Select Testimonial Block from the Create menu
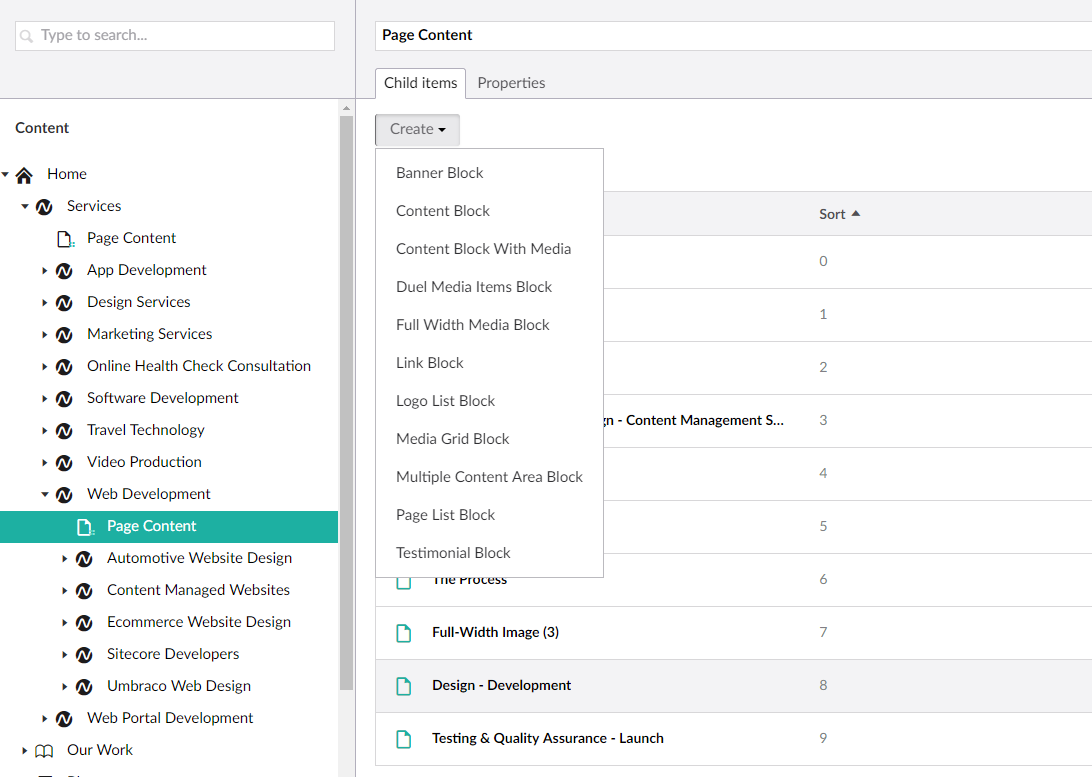Screen dimensions: 1092x777 pyautogui.click(x=453, y=552)
